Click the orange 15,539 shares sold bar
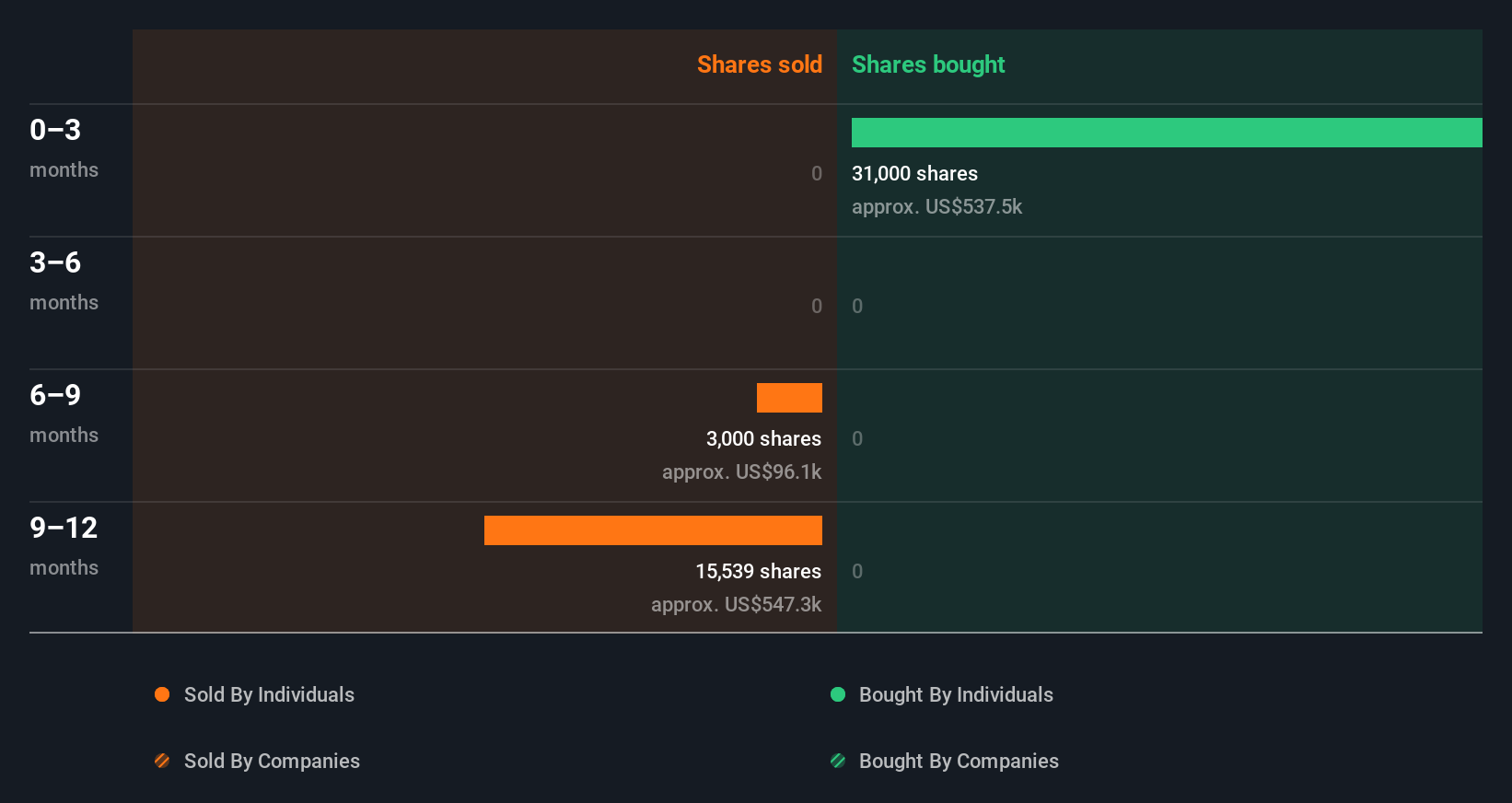Screen dimensions: 1512x803 (x=653, y=530)
